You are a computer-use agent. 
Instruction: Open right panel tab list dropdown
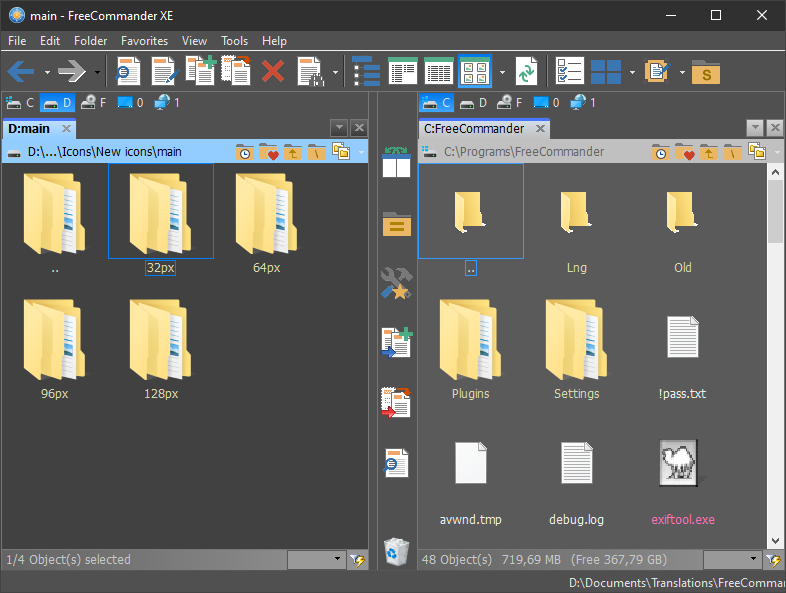click(755, 128)
